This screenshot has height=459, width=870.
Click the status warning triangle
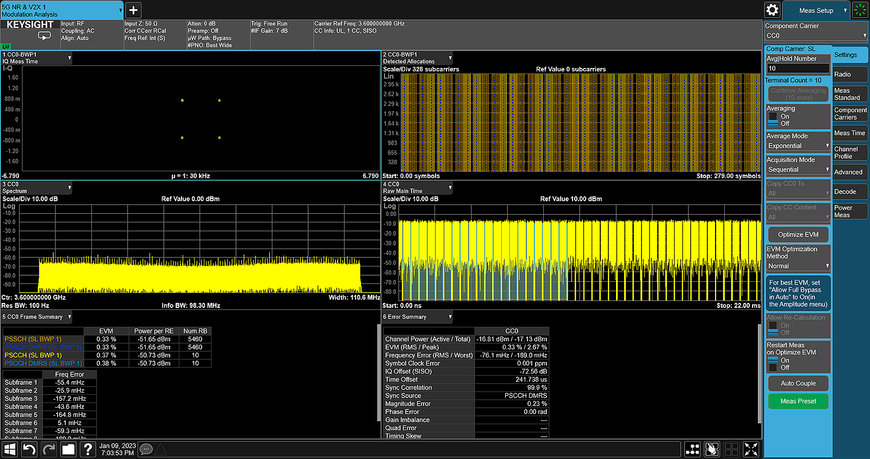(x=161, y=449)
